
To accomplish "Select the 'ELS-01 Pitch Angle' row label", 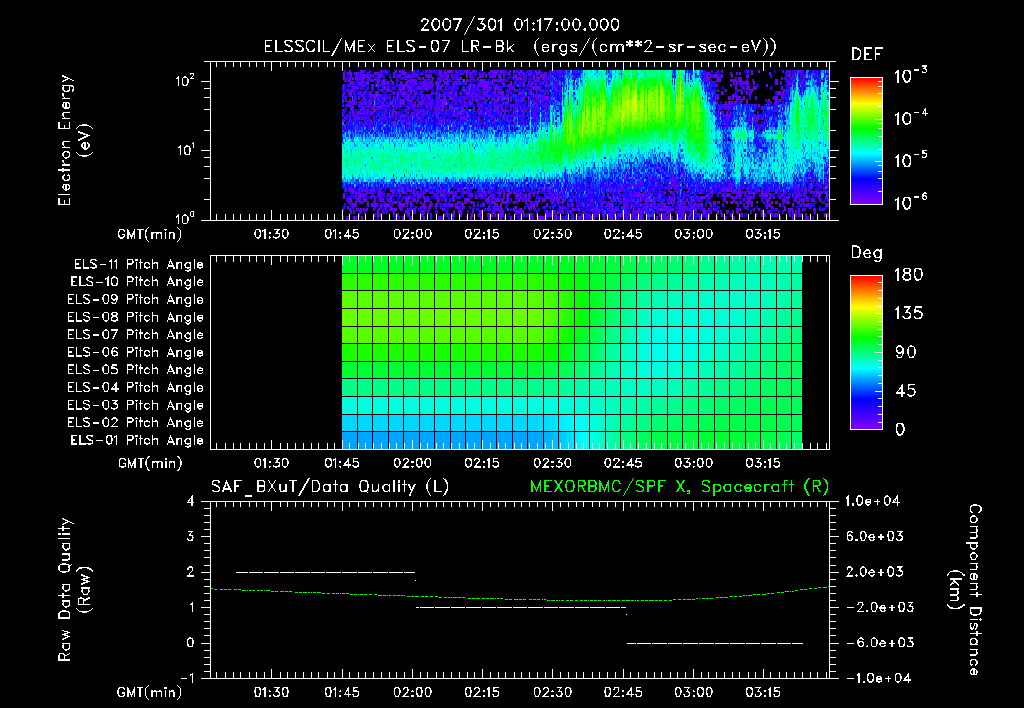I will pos(137,440).
